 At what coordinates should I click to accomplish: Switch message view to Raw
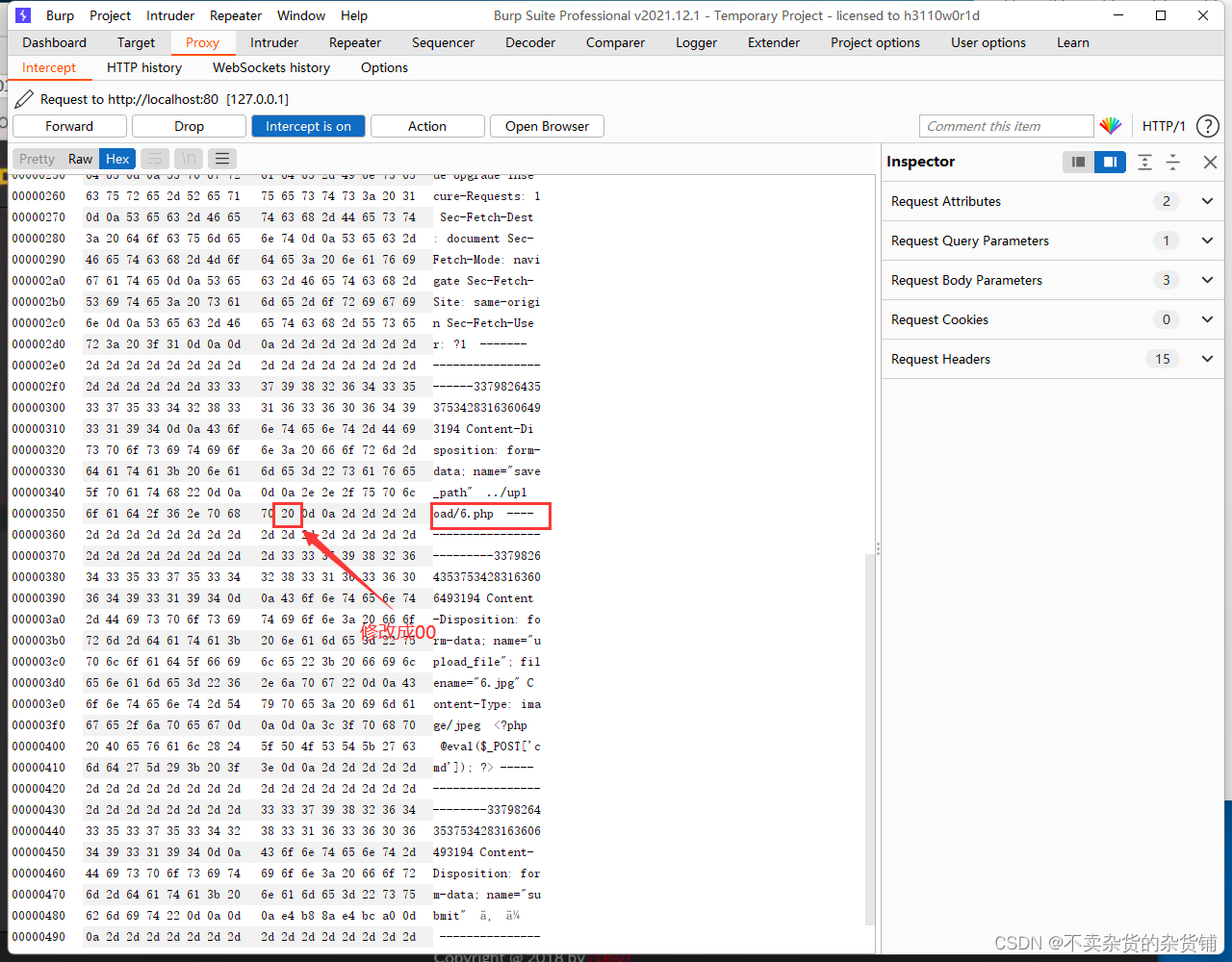coord(81,159)
